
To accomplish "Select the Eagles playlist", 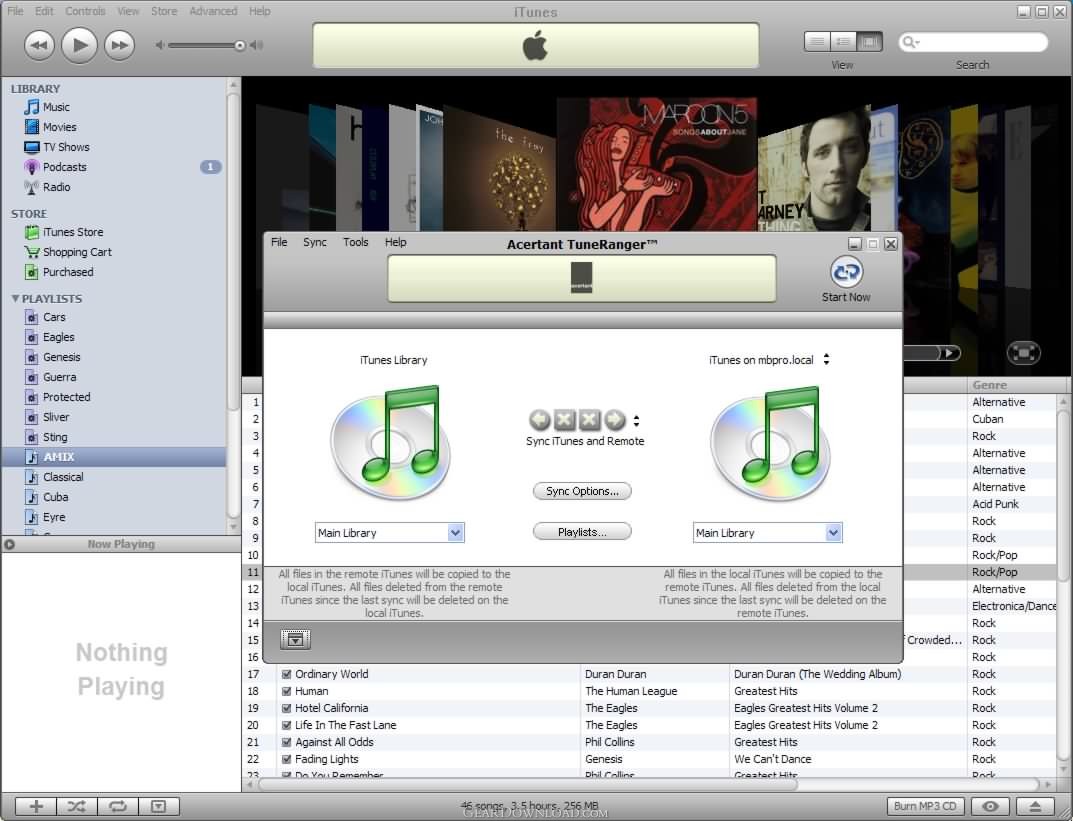I will (x=58, y=337).
